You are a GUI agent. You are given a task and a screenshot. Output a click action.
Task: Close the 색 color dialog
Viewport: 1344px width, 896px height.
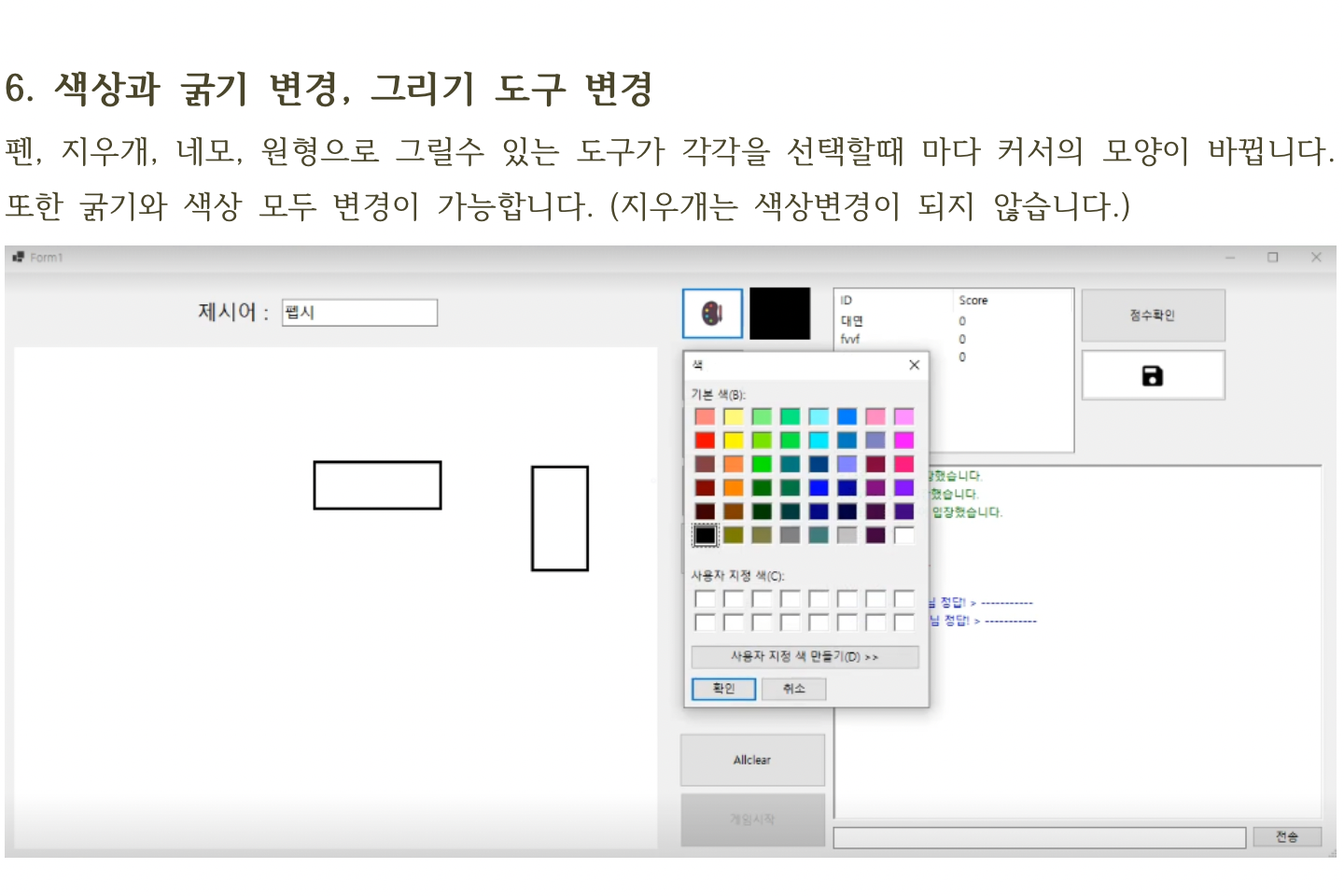click(914, 365)
